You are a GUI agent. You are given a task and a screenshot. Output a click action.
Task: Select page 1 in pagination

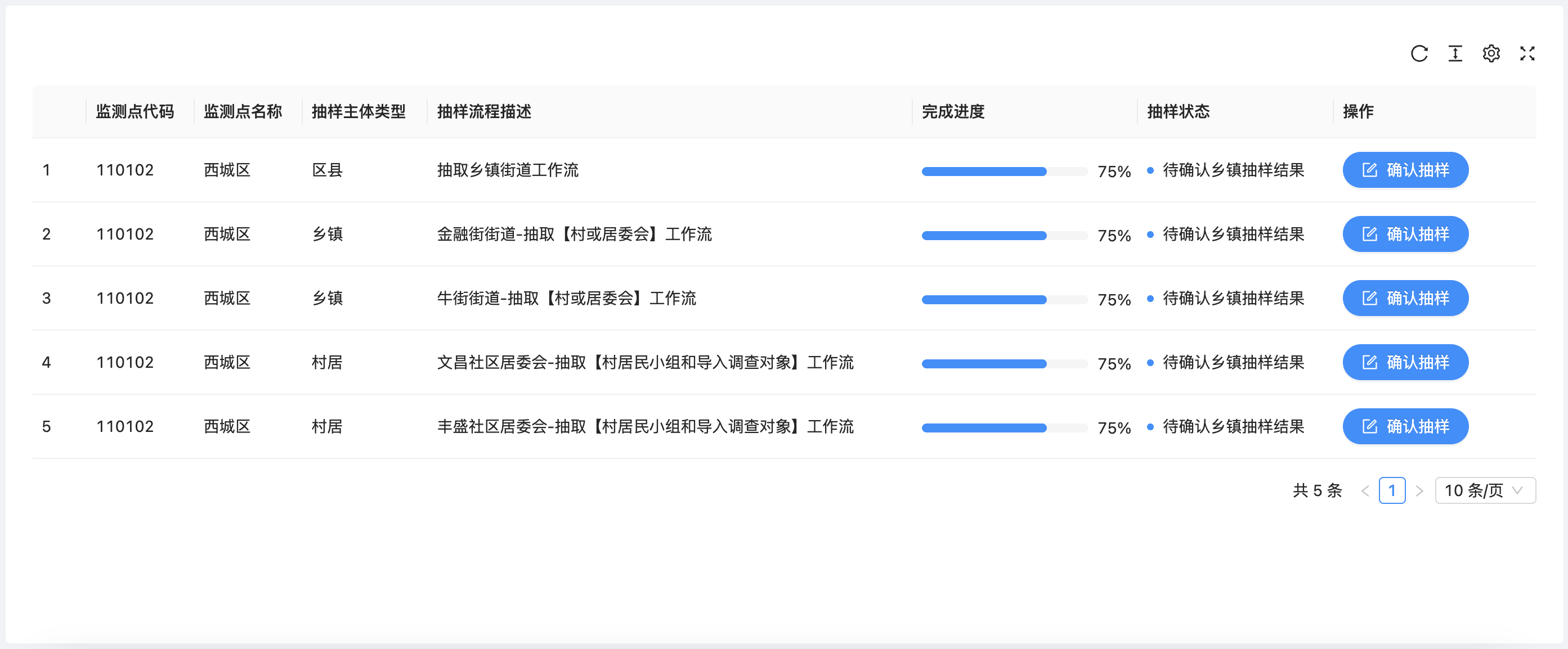tap(1391, 490)
